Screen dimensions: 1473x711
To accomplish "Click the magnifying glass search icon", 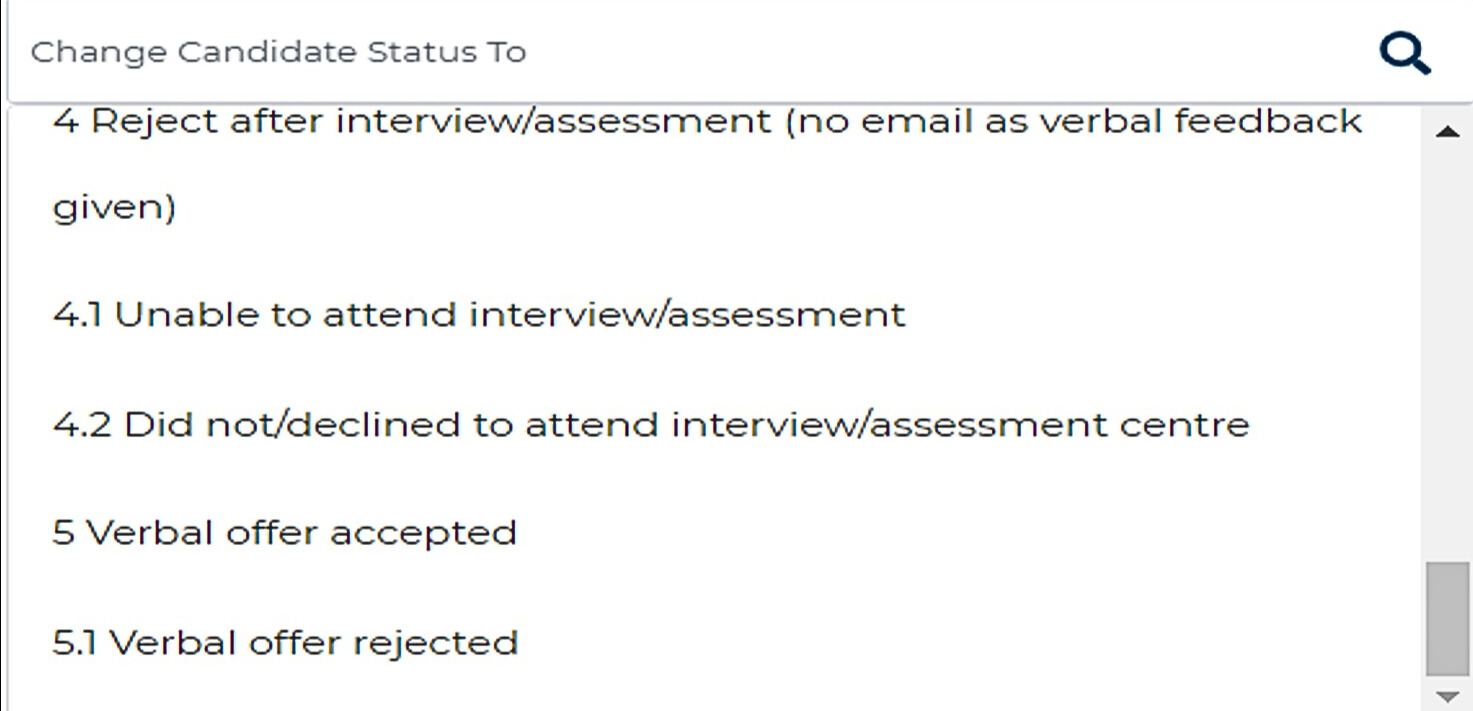I will pyautogui.click(x=1405, y=52).
